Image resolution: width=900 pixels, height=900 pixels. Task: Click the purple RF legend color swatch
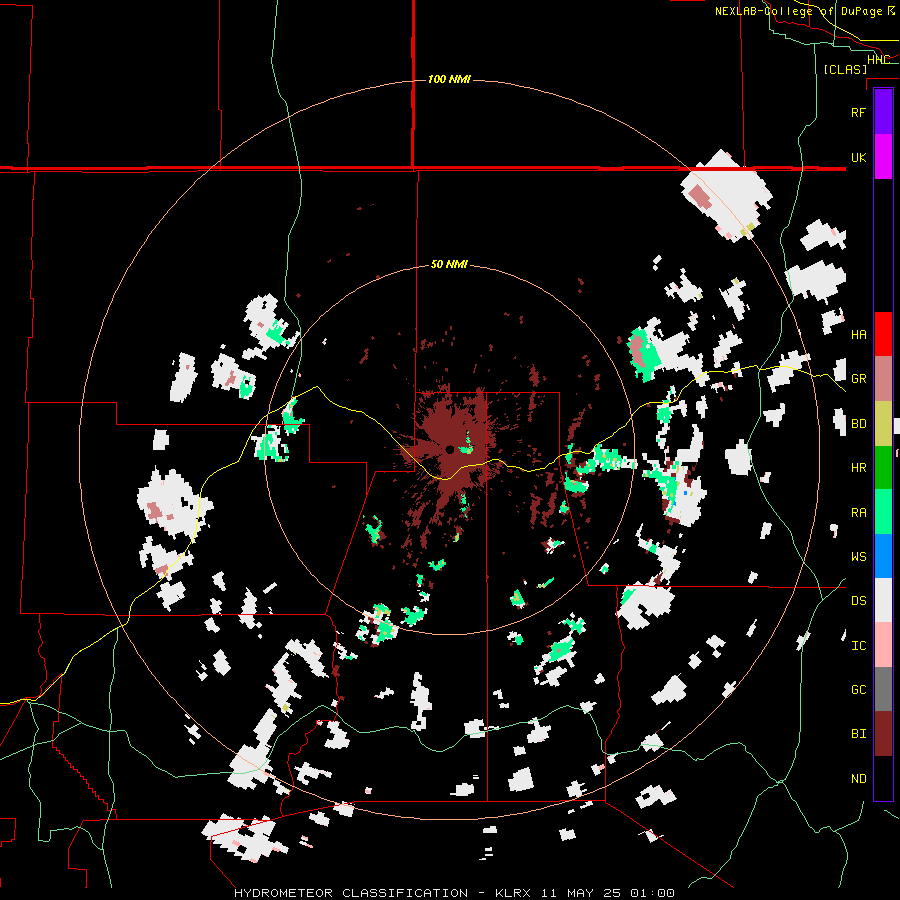tap(883, 112)
